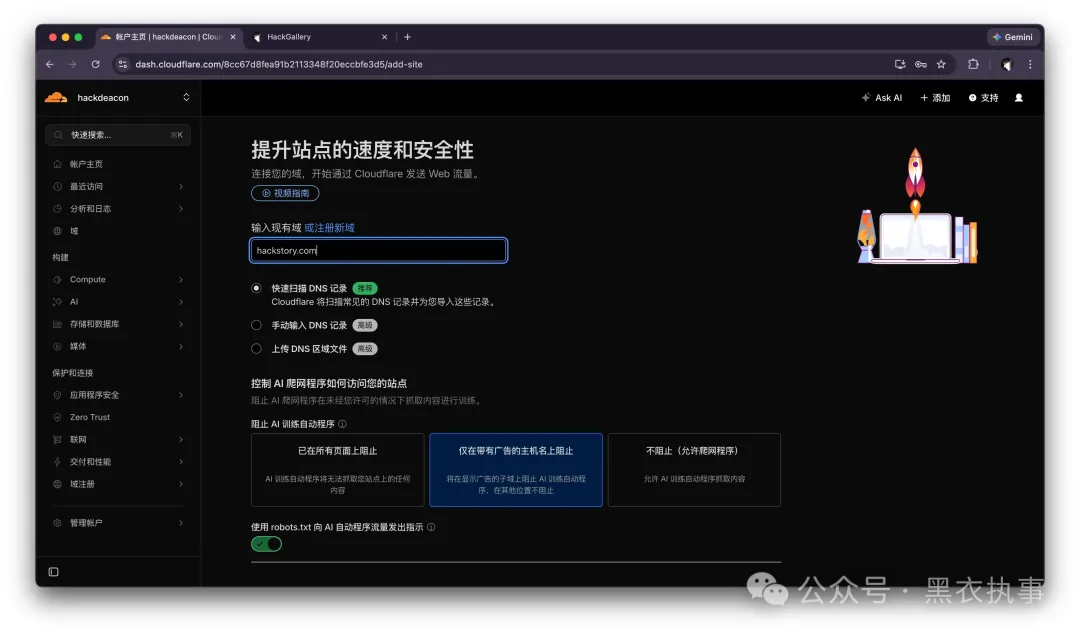1080x634 pixels.
Task: Open browser extensions puzzle icon
Action: [x=973, y=64]
